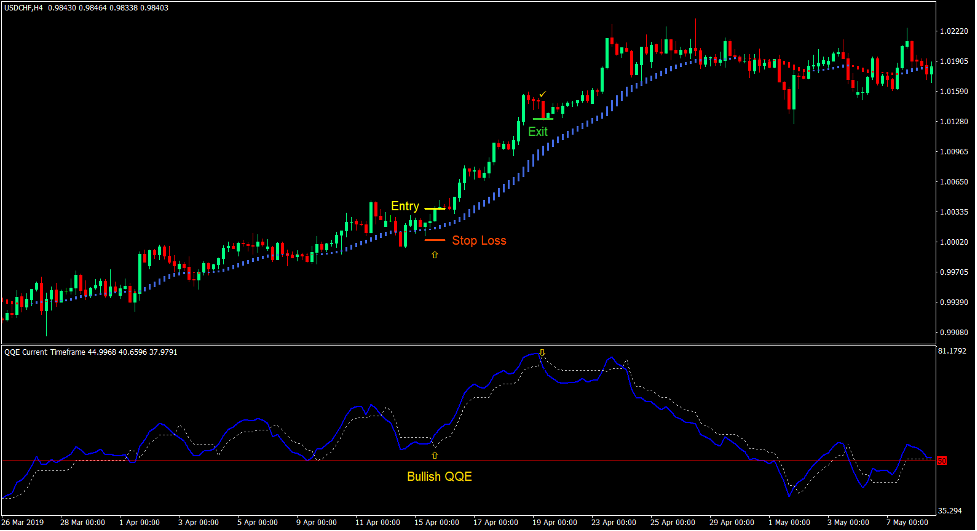Select the green Exit line marker
Screen dimensions: 977x531
[x=542, y=118]
